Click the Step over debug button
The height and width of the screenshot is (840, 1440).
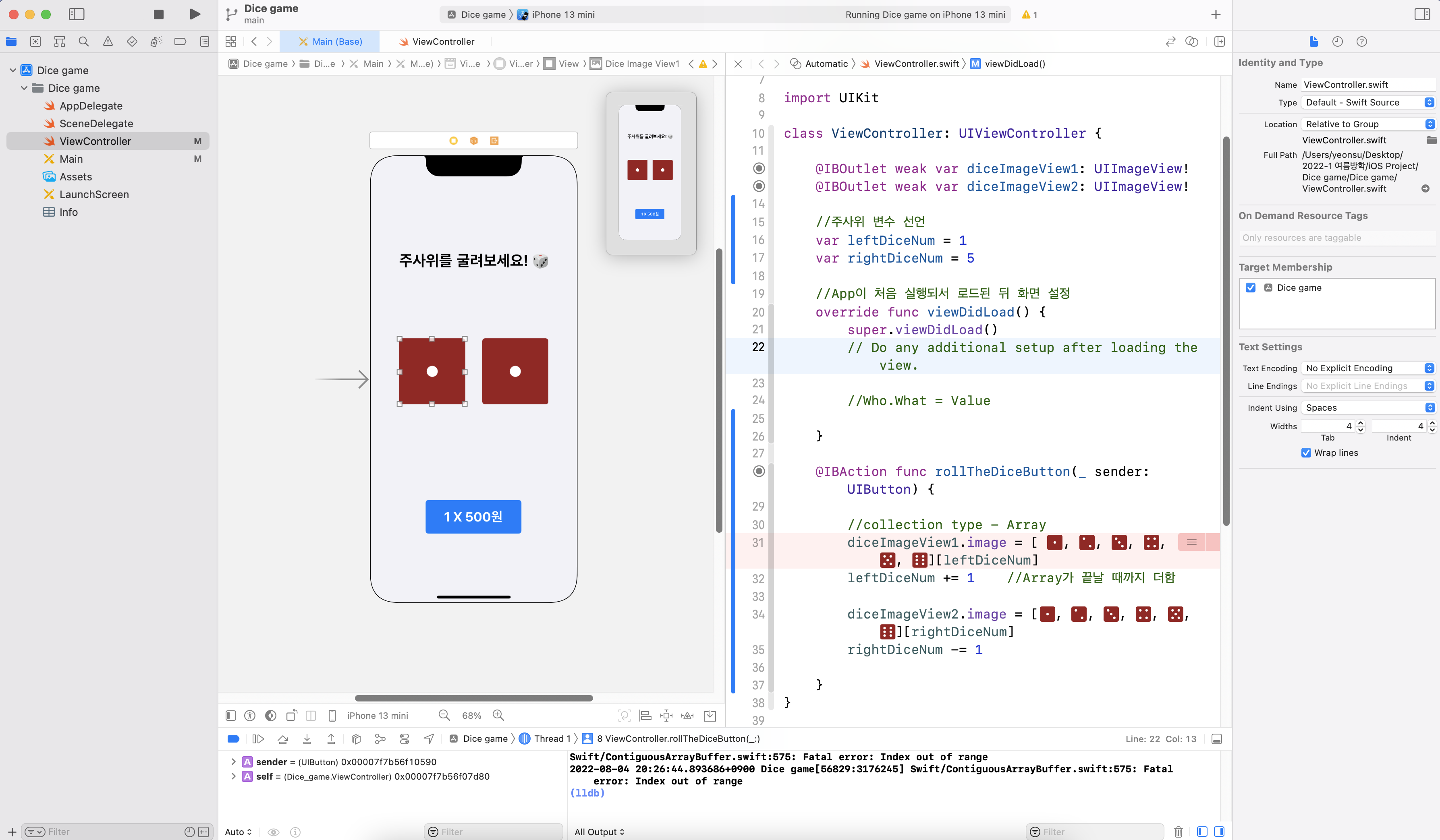tap(283, 739)
